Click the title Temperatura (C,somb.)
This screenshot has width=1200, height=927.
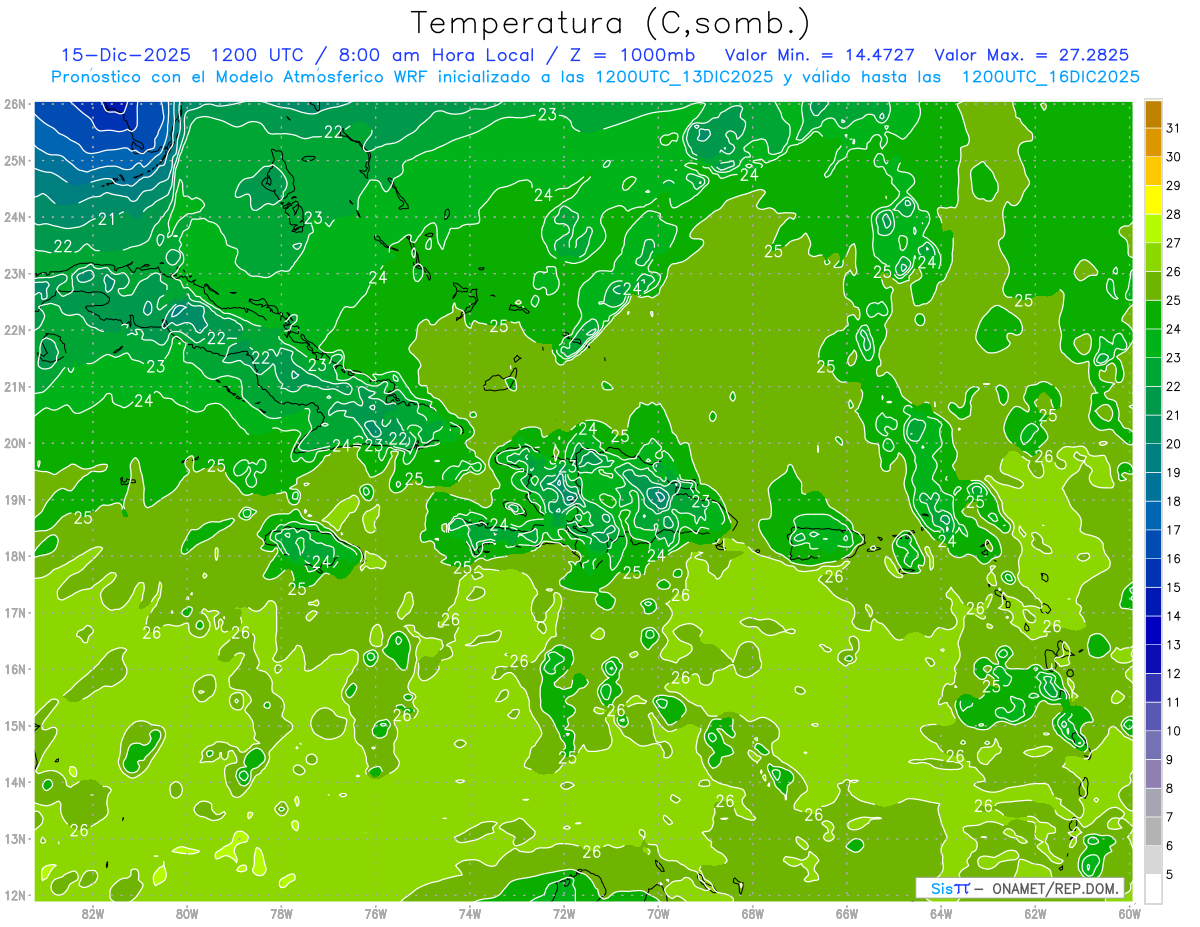[611, 22]
